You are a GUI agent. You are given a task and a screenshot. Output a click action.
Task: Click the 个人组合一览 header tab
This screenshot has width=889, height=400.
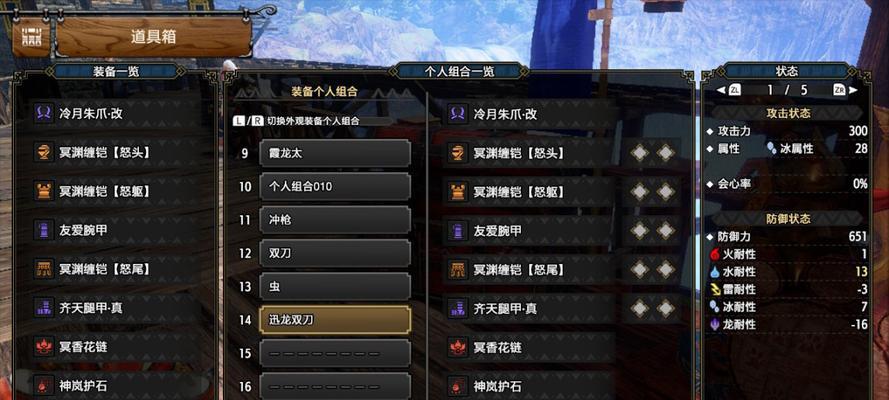tap(459, 71)
